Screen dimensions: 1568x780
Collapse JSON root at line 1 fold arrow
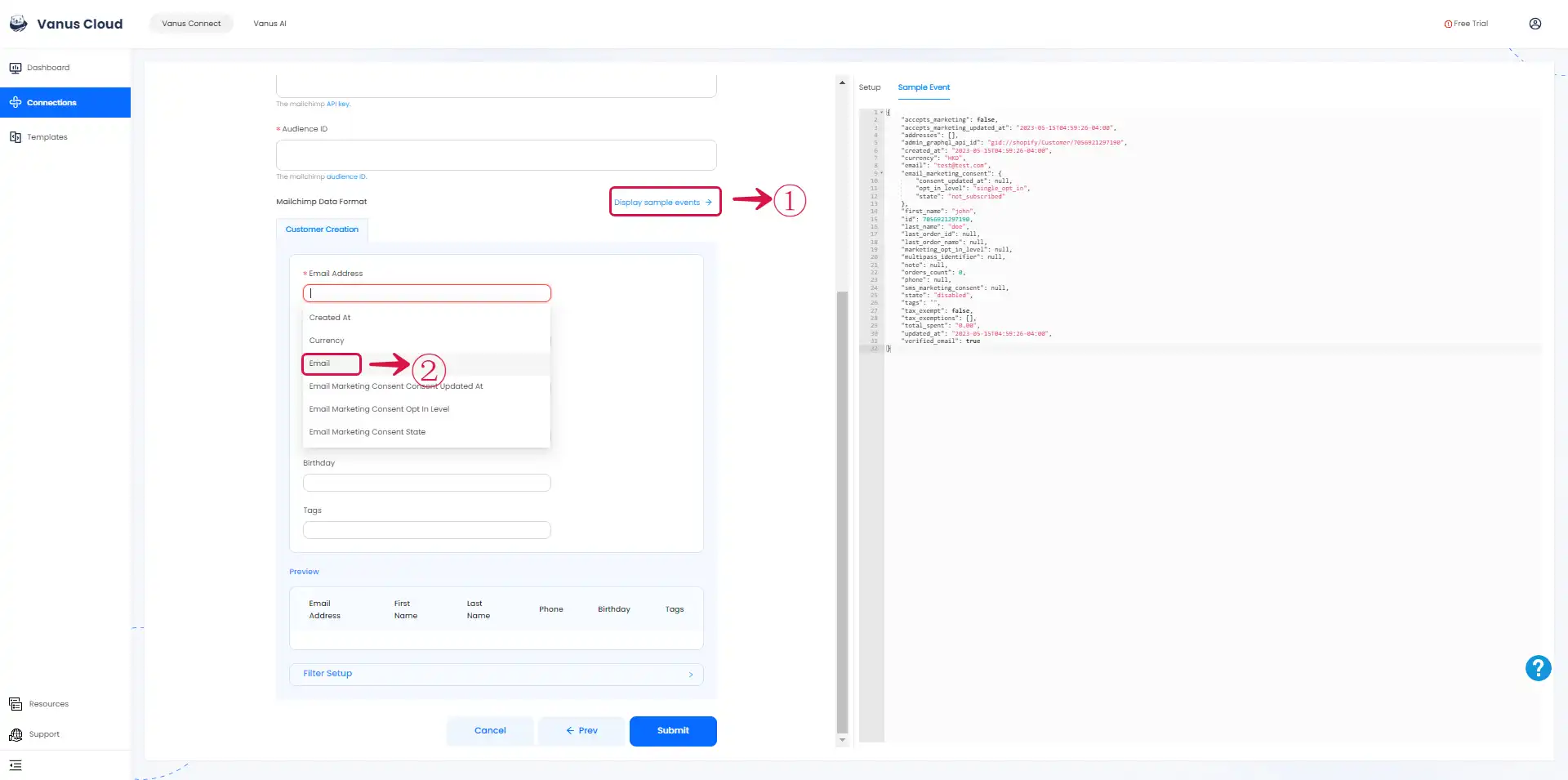point(881,112)
